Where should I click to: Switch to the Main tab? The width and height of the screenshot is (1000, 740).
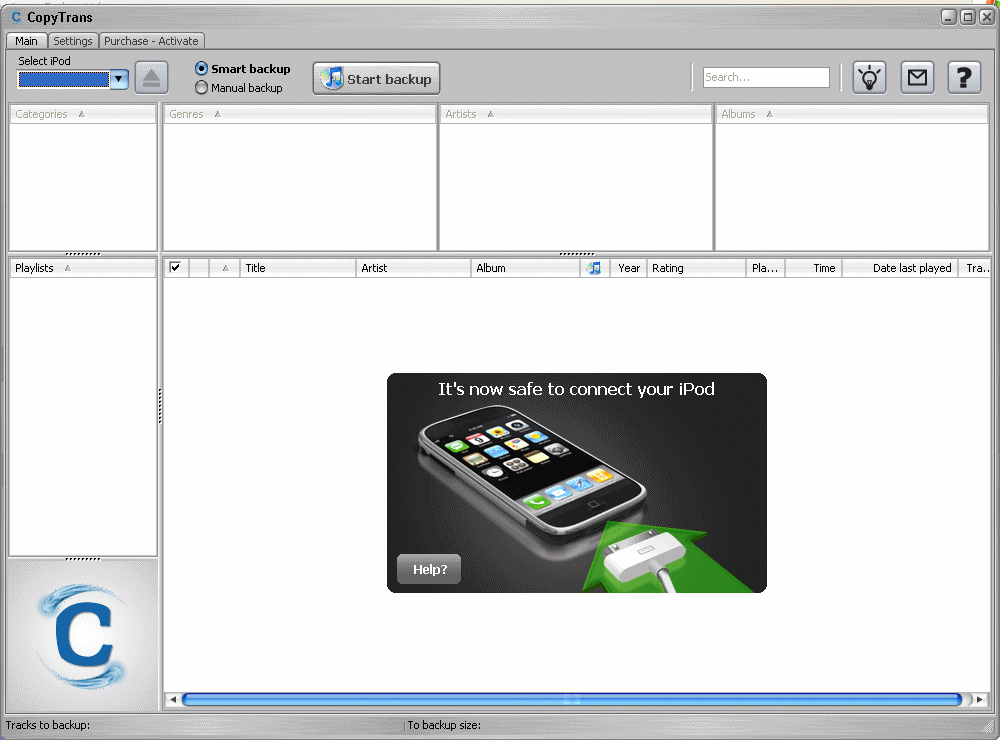[26, 41]
